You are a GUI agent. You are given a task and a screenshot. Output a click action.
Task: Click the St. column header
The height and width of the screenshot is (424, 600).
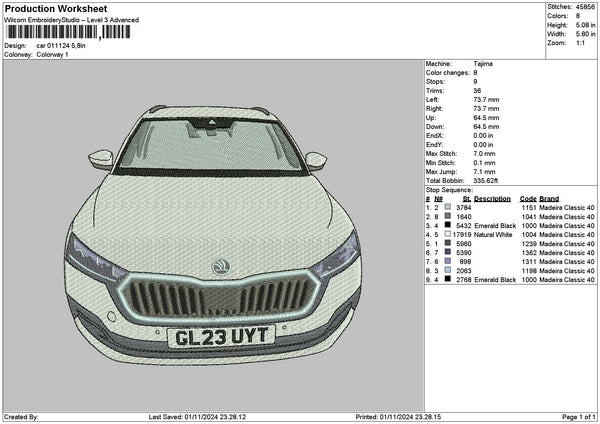[x=467, y=199]
